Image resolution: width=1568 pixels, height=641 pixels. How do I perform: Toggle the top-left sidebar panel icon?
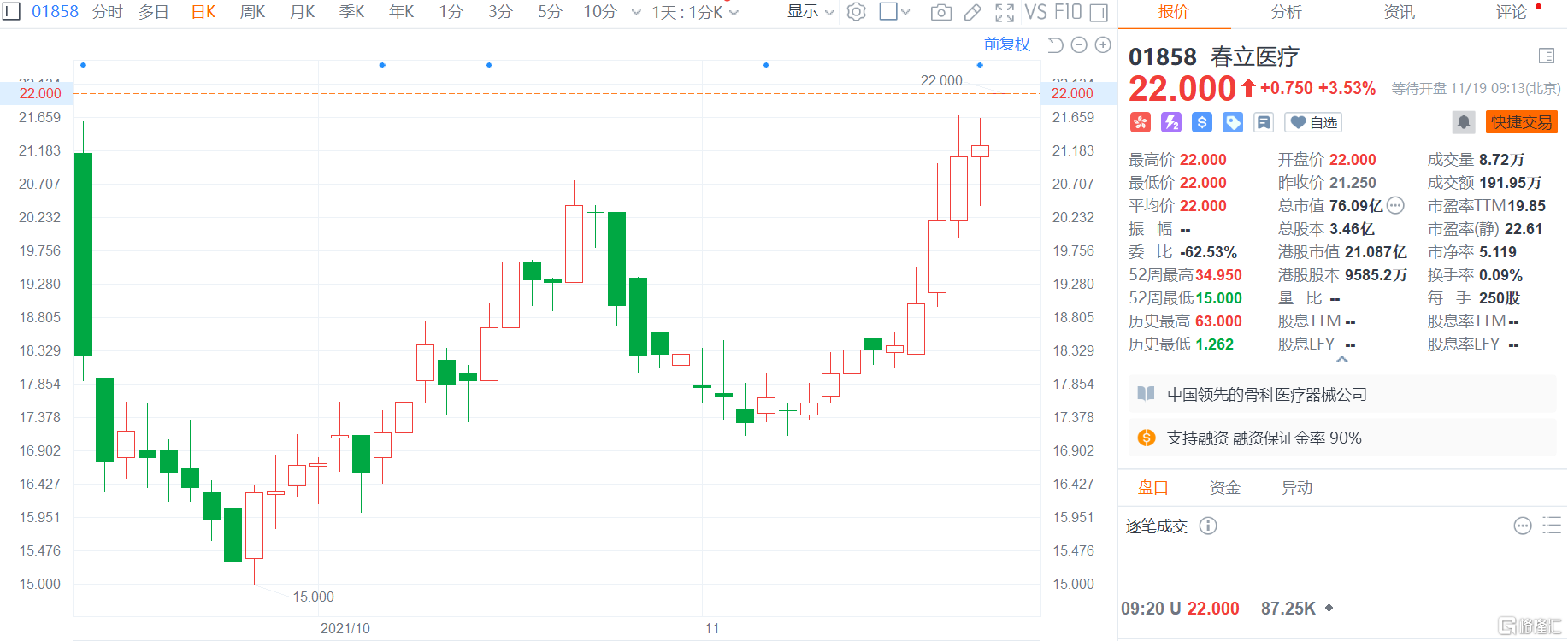pyautogui.click(x=12, y=12)
